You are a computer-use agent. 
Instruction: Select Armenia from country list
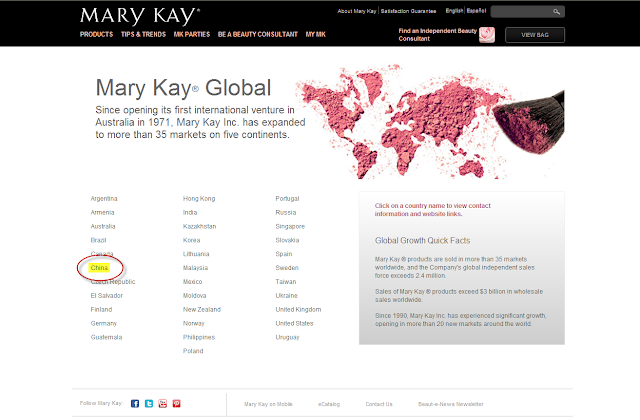[x=102, y=213]
